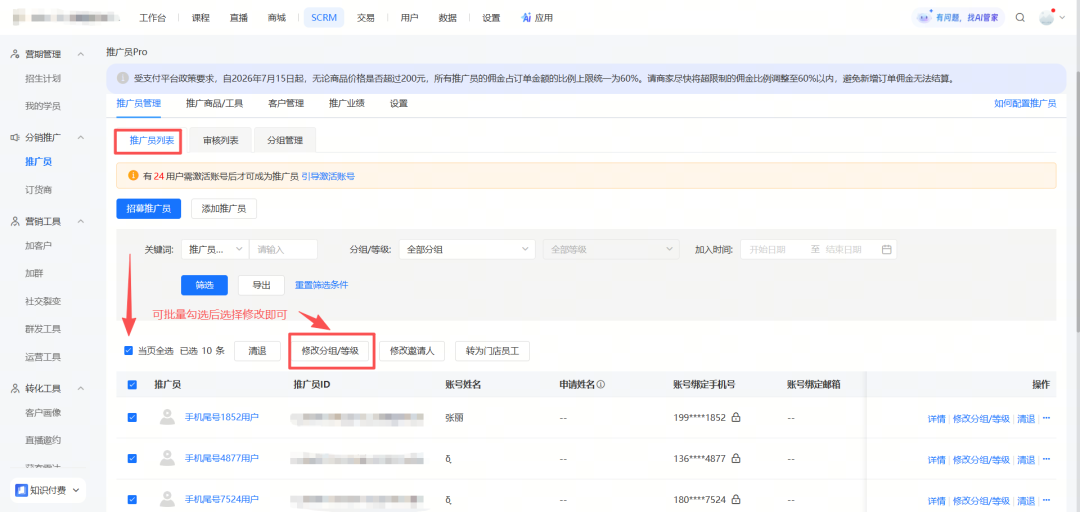
Task: Switch to the 客户管理 tab
Action: tap(286, 103)
